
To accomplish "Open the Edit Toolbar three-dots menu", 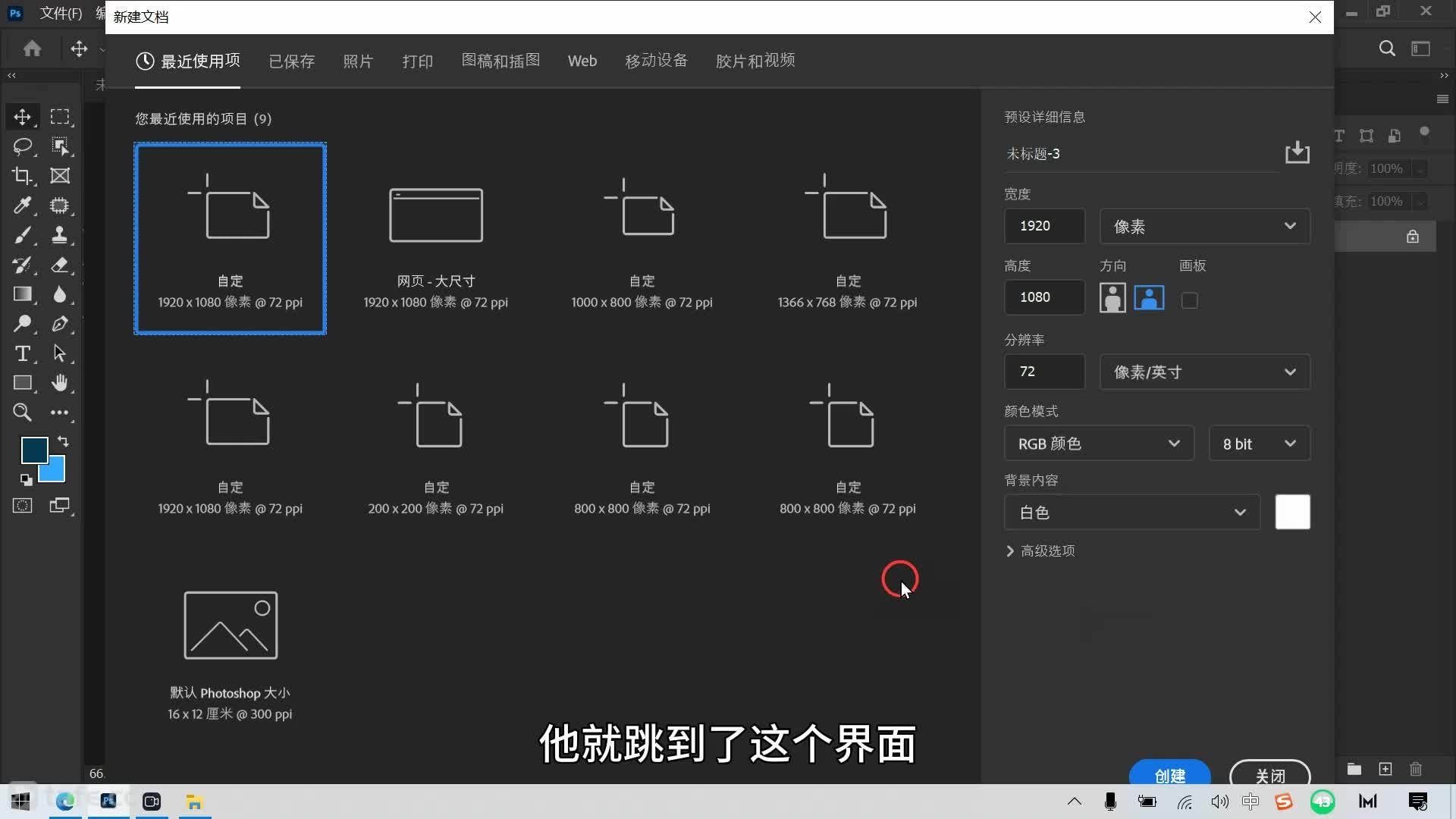I will coord(60,413).
